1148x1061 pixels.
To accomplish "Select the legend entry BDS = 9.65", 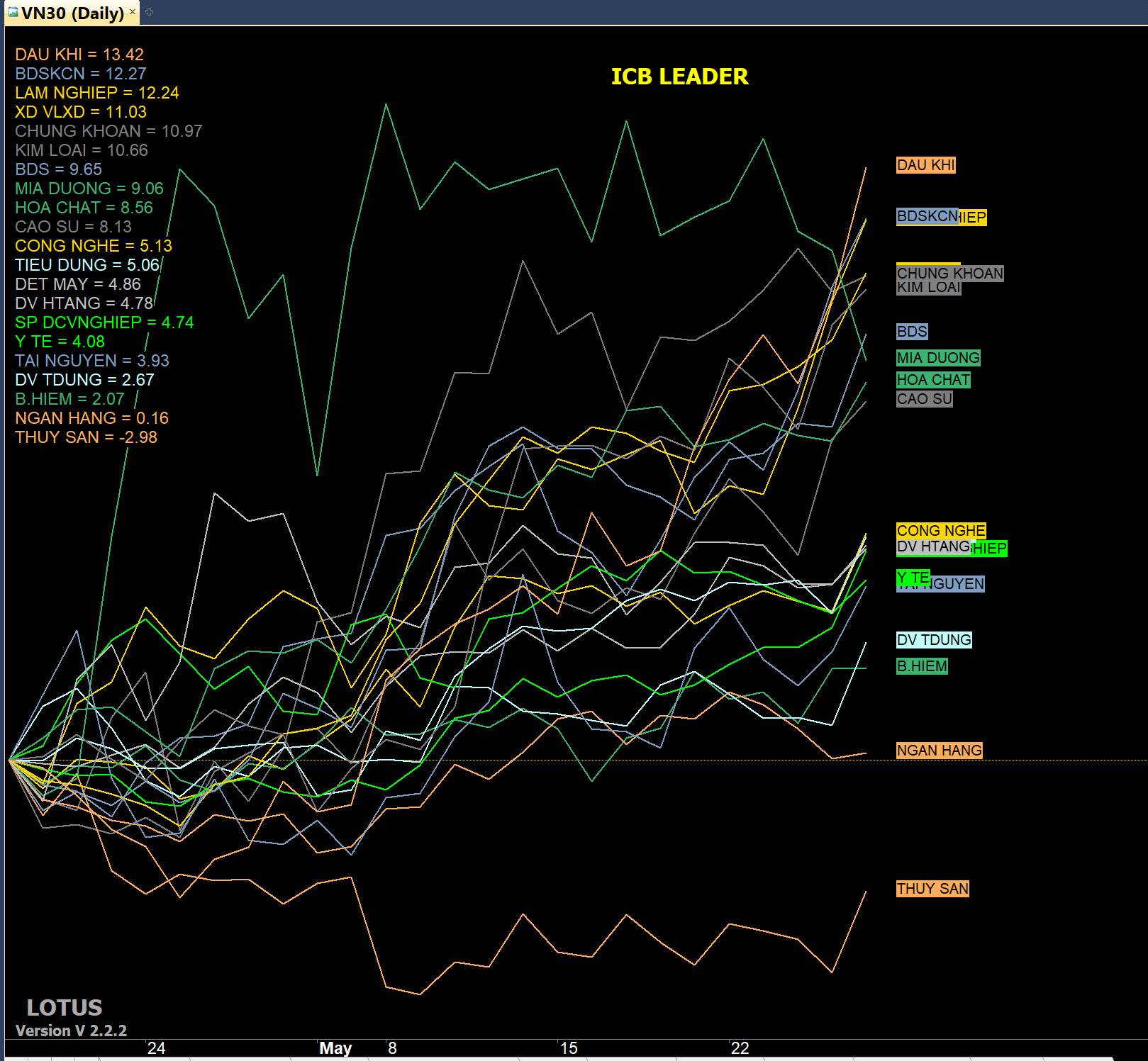I will (59, 169).
